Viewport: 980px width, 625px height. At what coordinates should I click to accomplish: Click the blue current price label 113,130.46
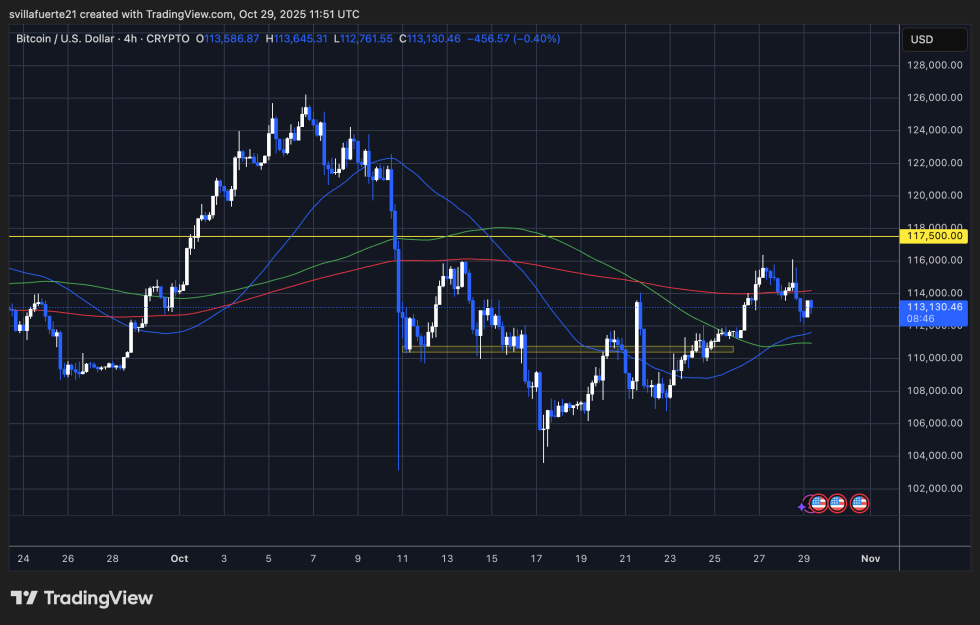(932, 313)
